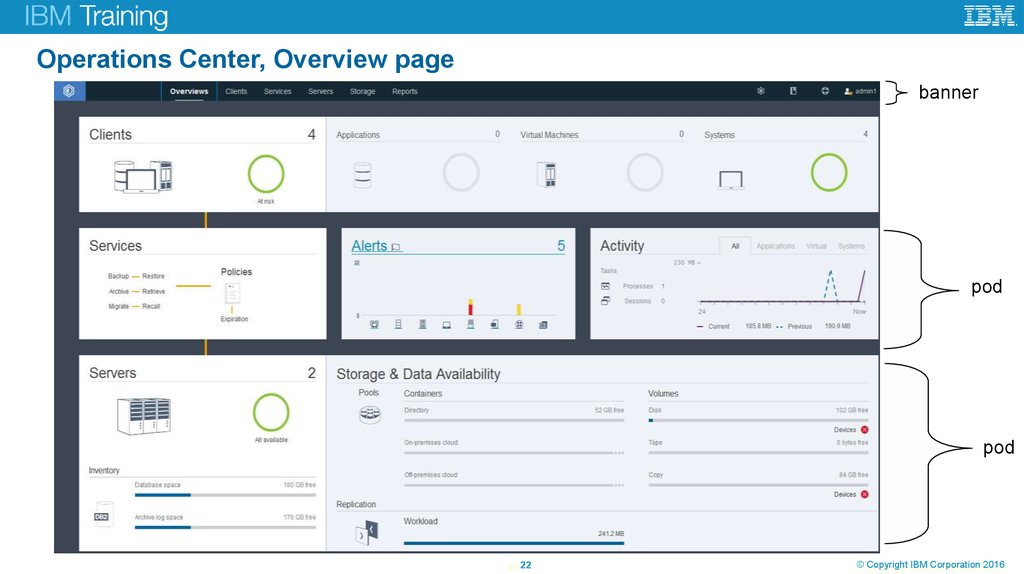Click the server racks illustration icon
Viewport: 1024px width, 574px height.
144,415
